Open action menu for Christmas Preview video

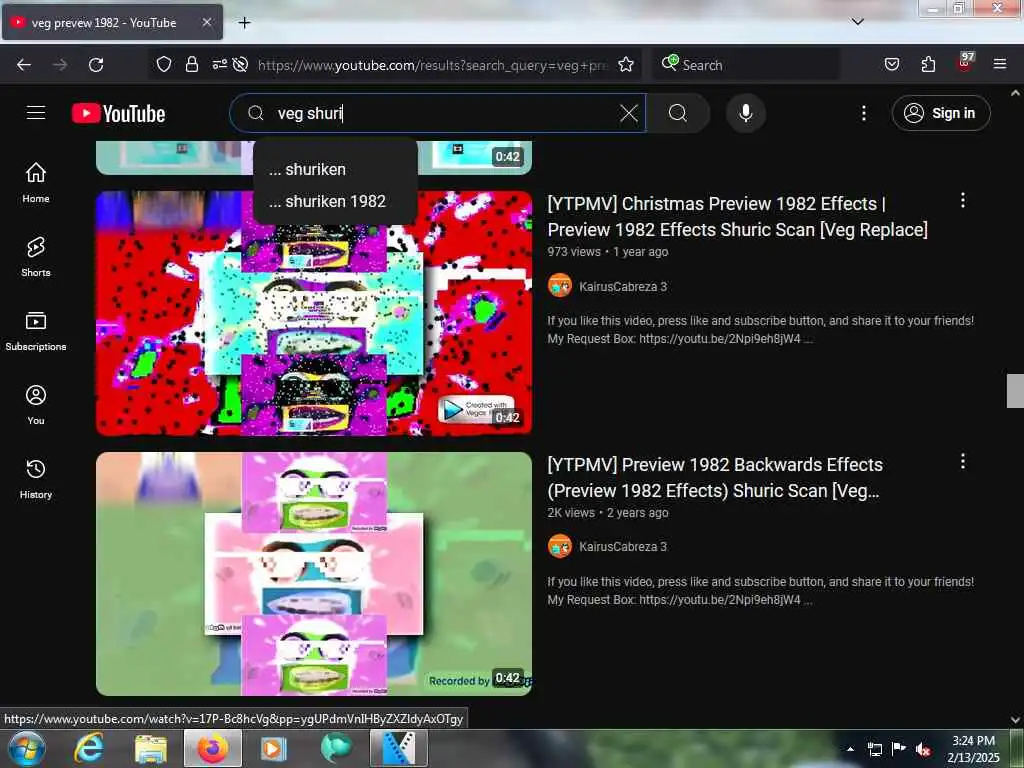click(x=962, y=200)
